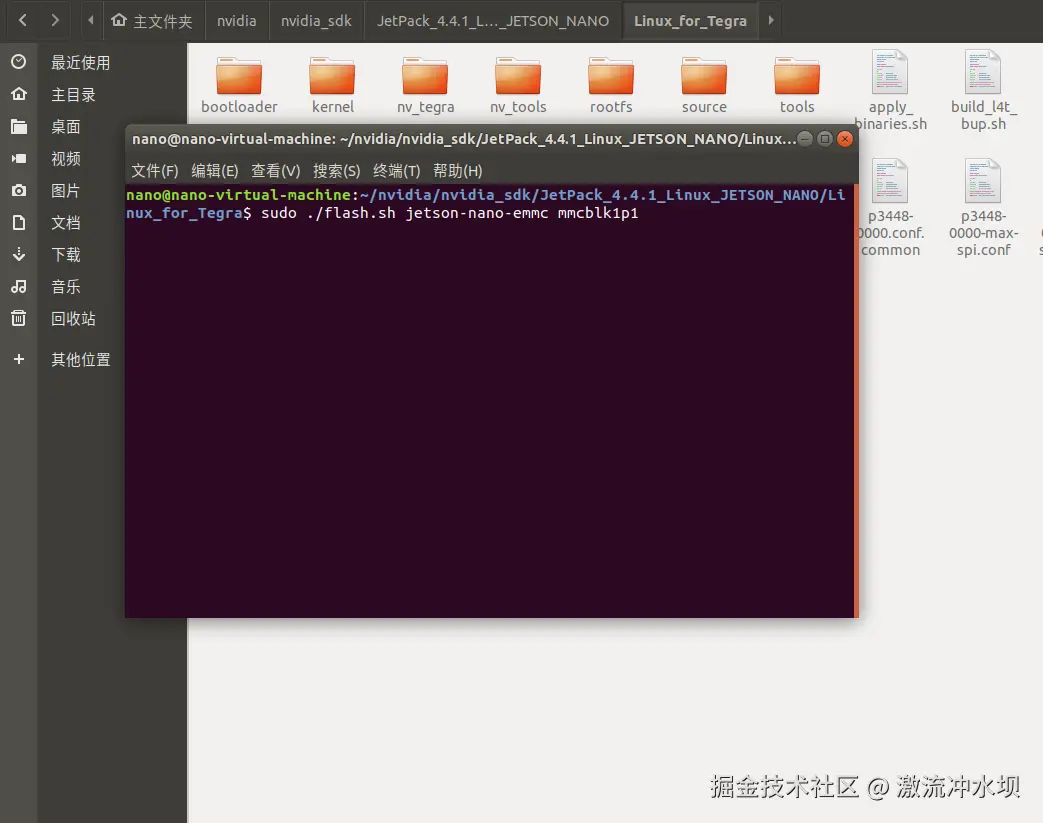This screenshot has width=1043, height=823.
Task: Select the rootfs folder
Action: coord(611,85)
